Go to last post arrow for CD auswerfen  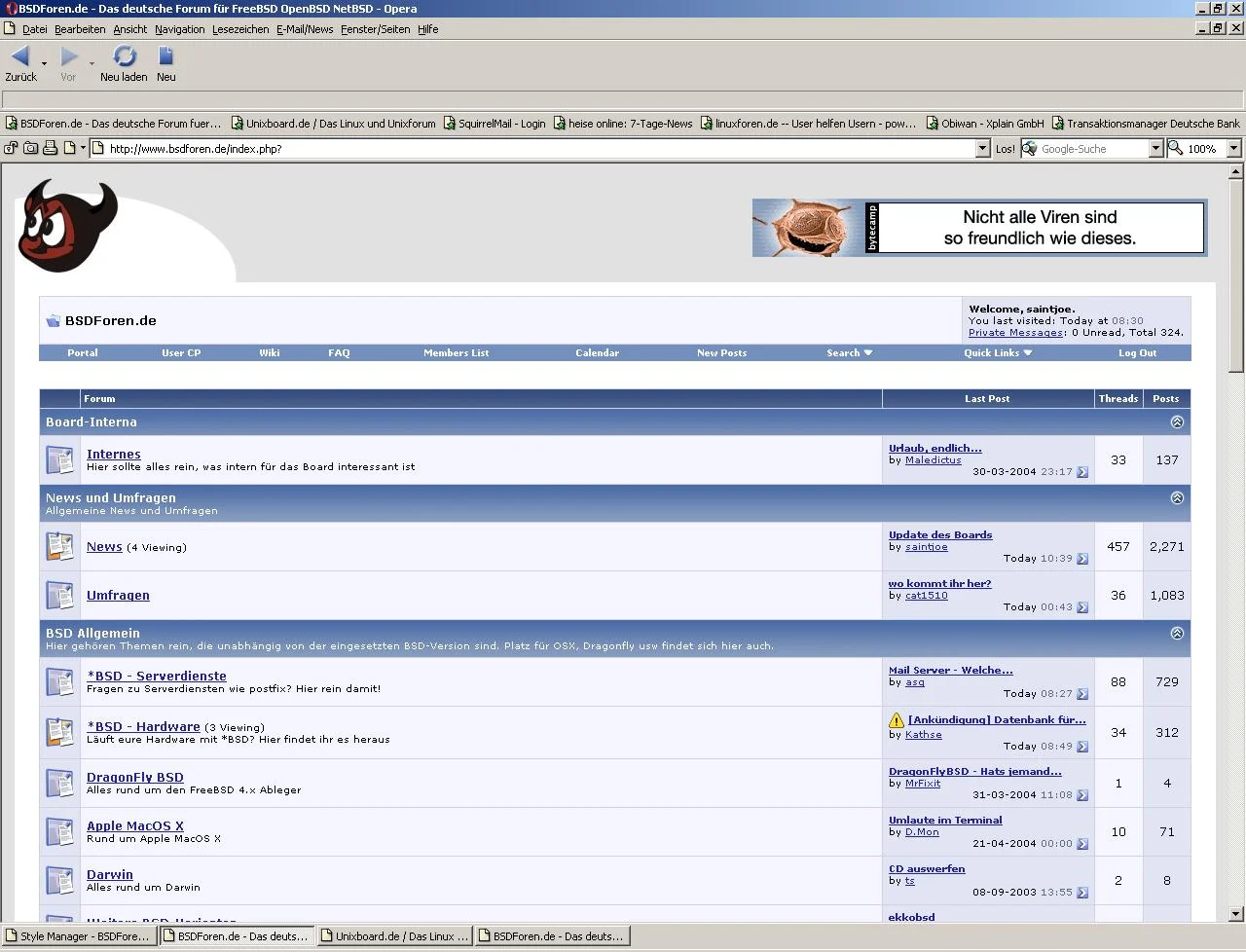[x=1082, y=893]
